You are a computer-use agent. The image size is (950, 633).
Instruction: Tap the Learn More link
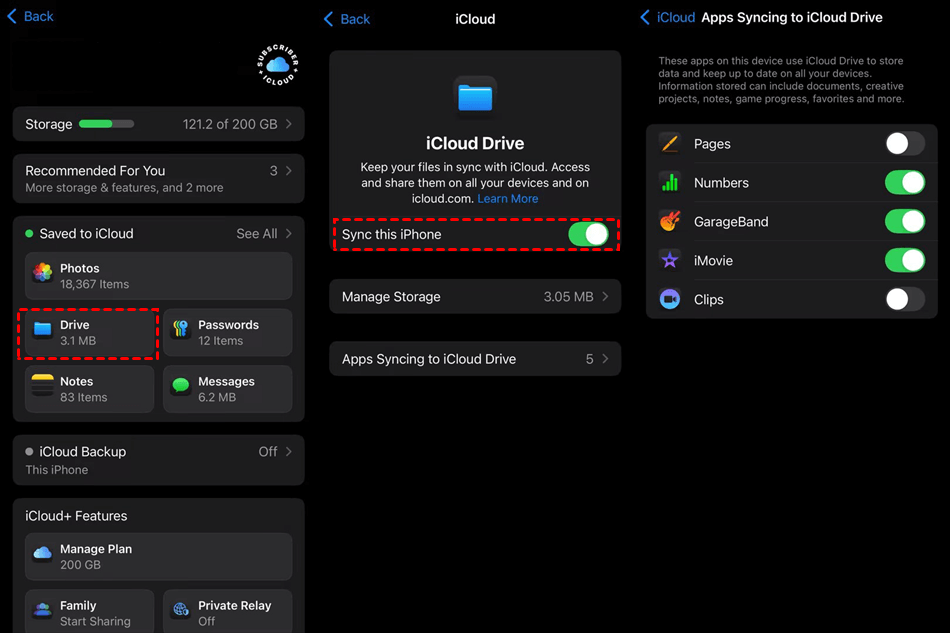pos(508,199)
